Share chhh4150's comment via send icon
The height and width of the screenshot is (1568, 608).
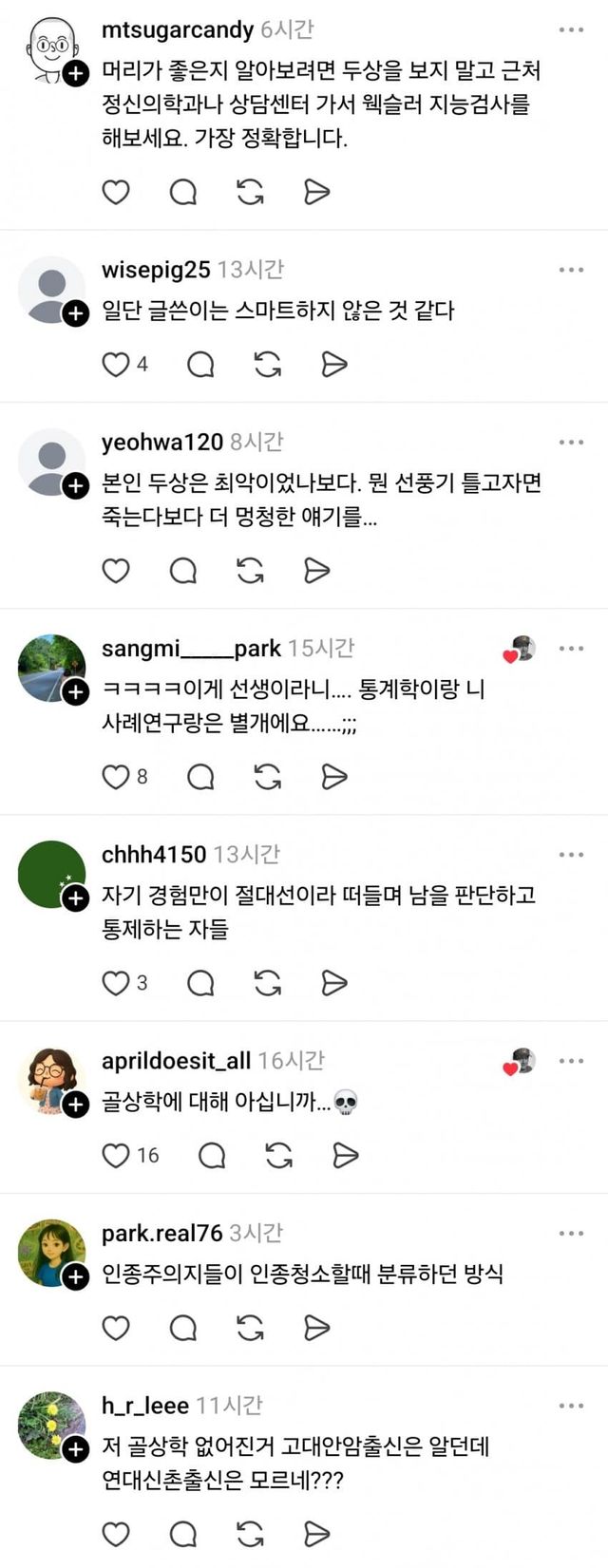[x=334, y=983]
